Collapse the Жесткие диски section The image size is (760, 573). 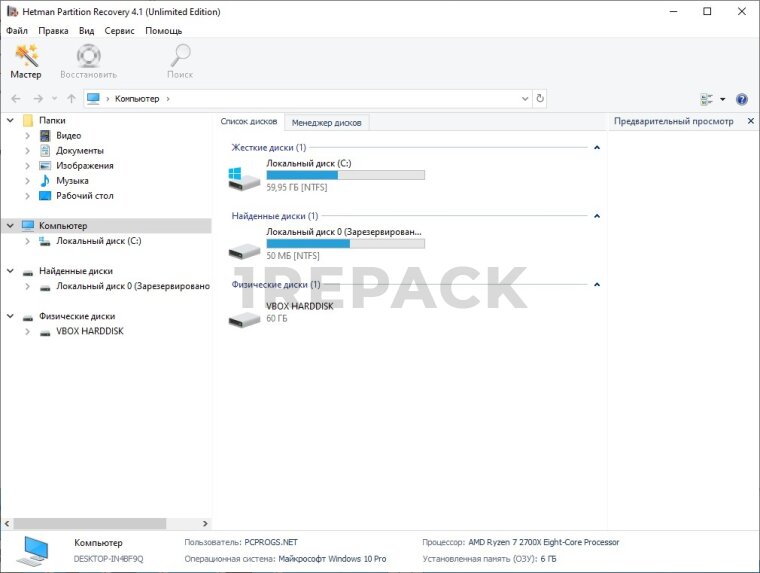point(597,148)
